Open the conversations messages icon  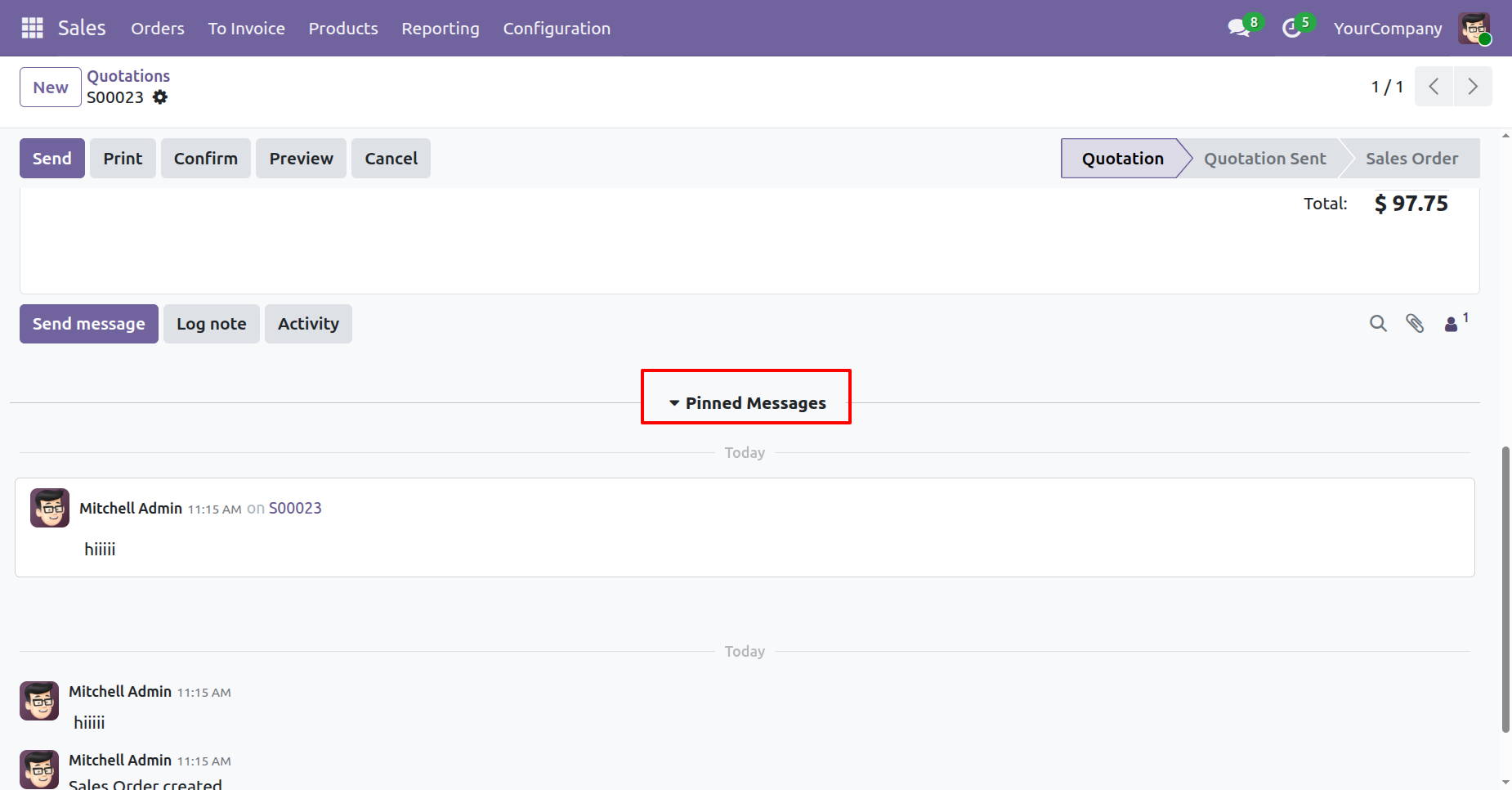[1239, 28]
